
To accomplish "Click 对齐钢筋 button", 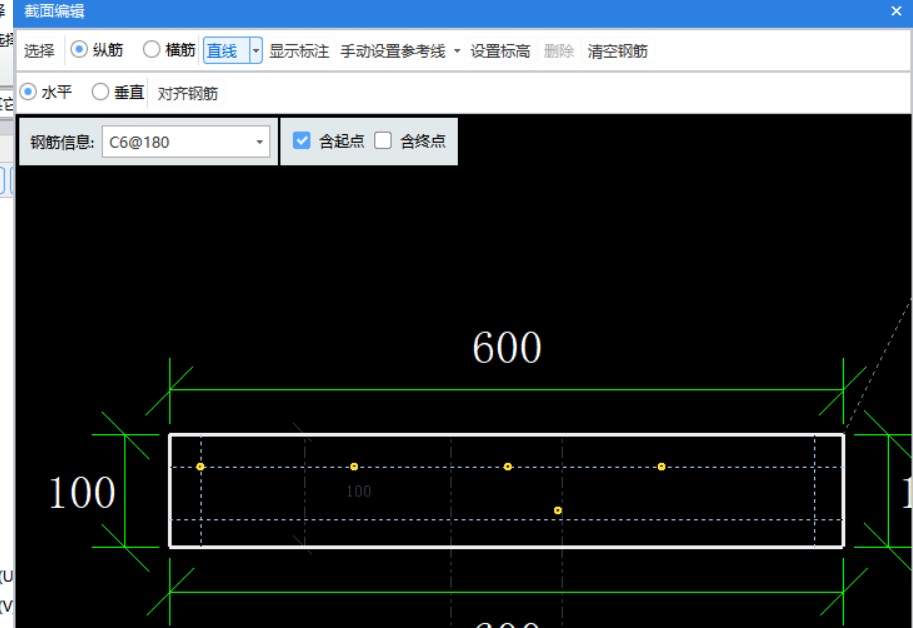I will click(187, 93).
